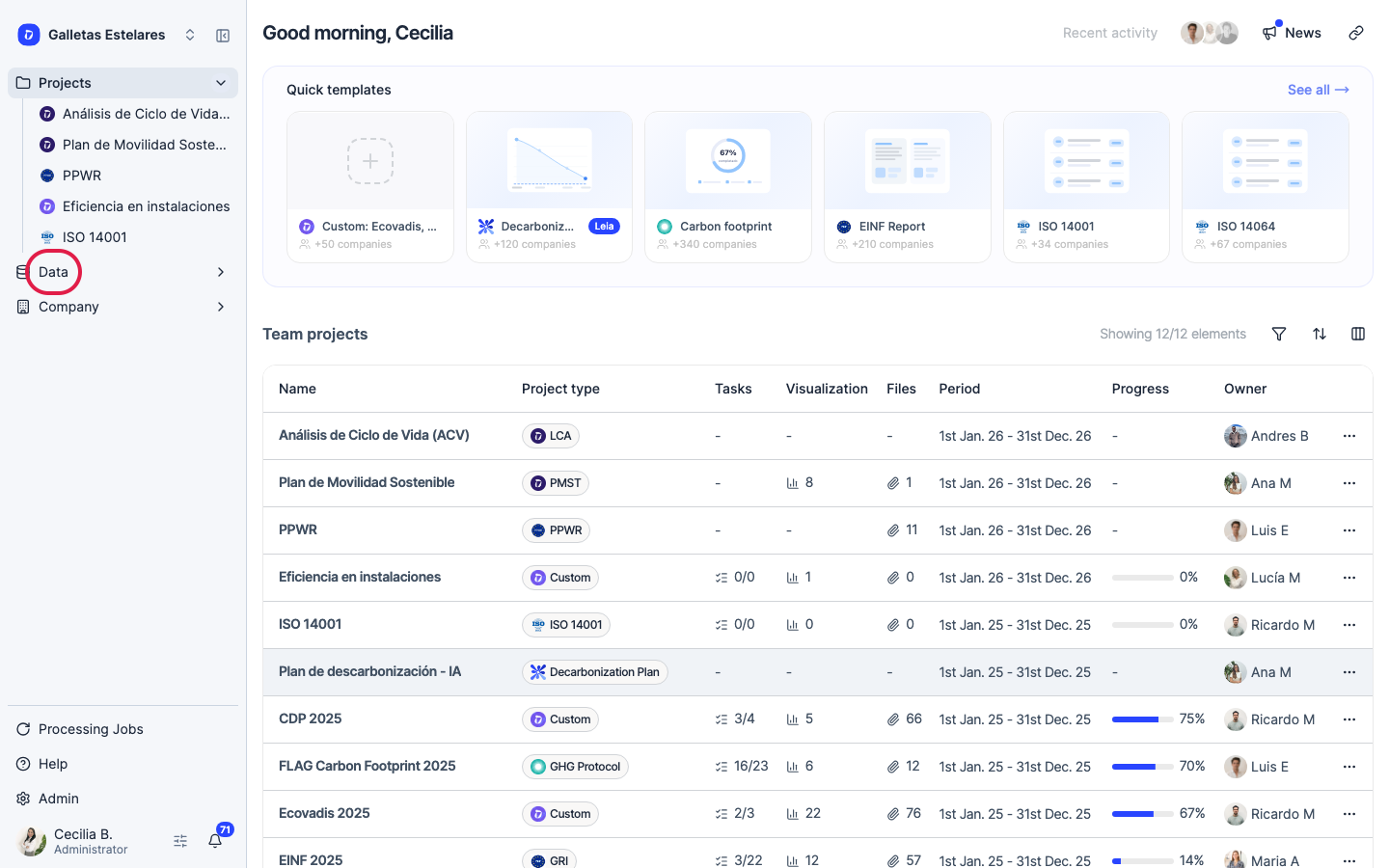This screenshot has height=868, width=1389.
Task: Open Plan de descarbonización - IA project
Action: (x=817, y=672)
